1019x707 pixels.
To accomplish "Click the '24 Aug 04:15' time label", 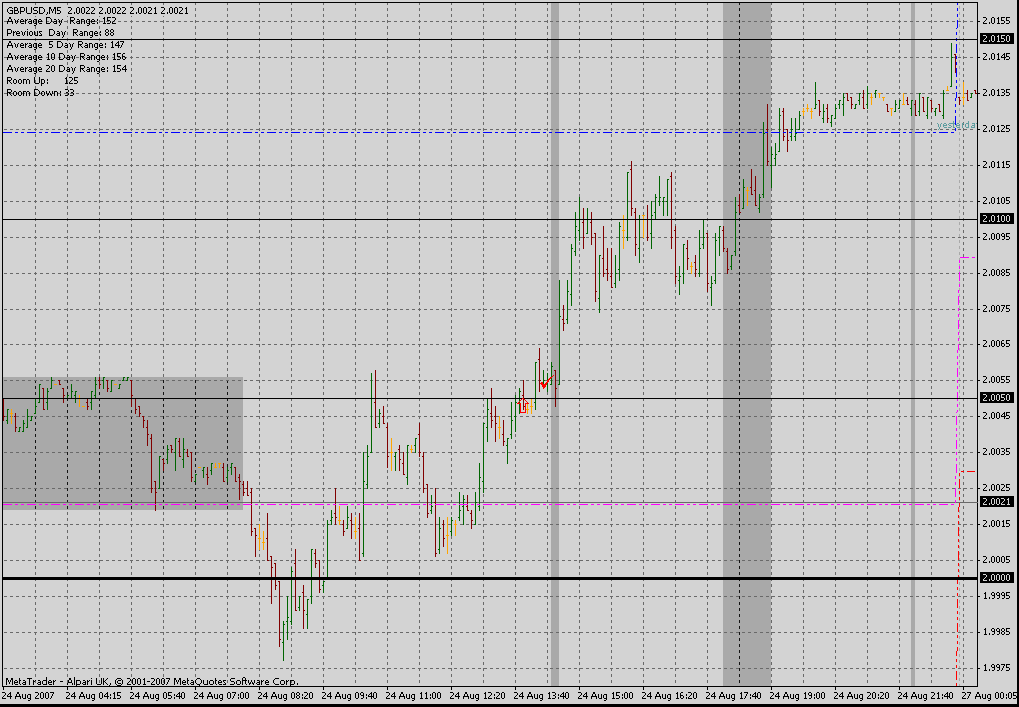I will 94,695.
